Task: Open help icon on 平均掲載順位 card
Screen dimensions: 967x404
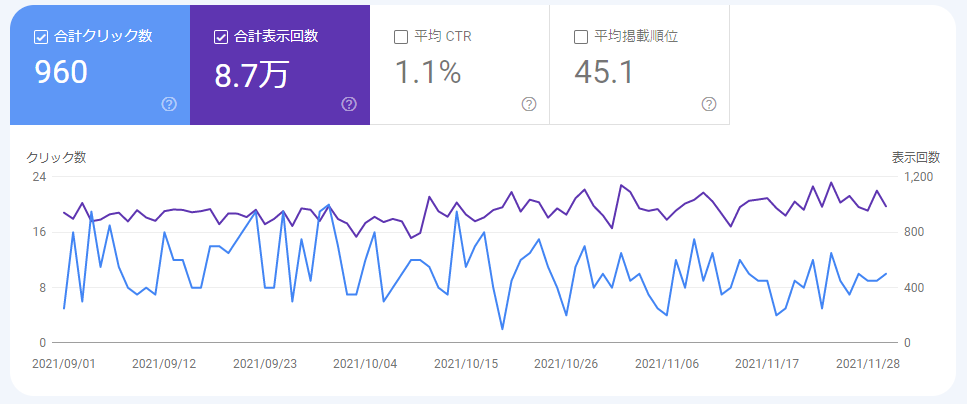Action: click(709, 104)
